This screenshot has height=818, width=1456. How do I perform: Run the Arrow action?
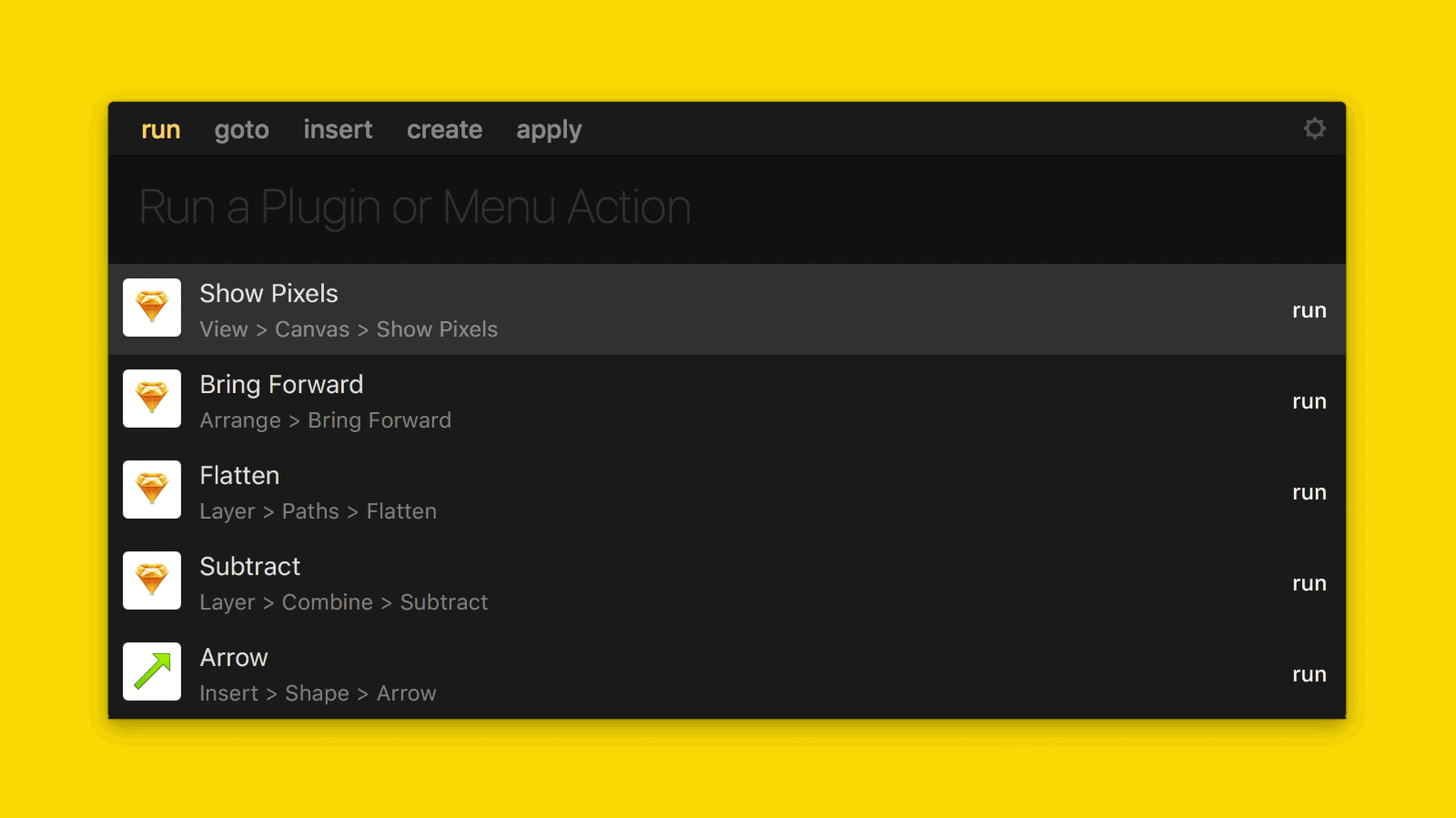point(1309,675)
